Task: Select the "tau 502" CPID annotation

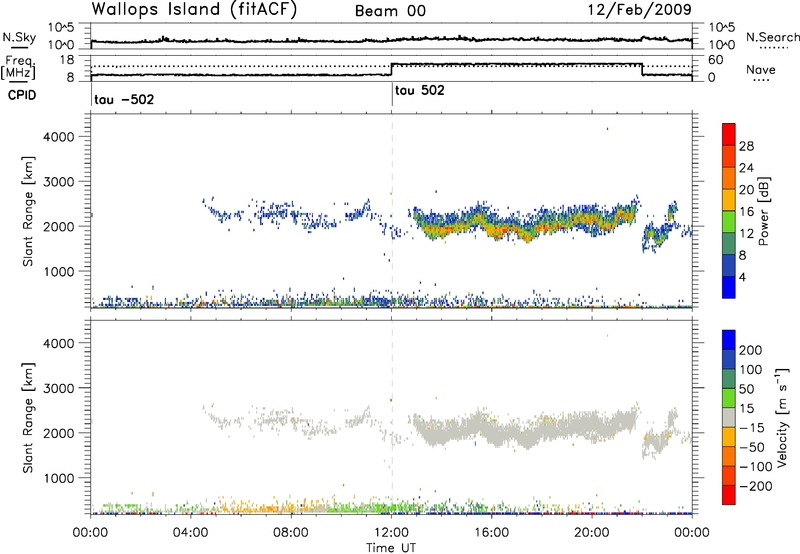Action: pos(419,90)
